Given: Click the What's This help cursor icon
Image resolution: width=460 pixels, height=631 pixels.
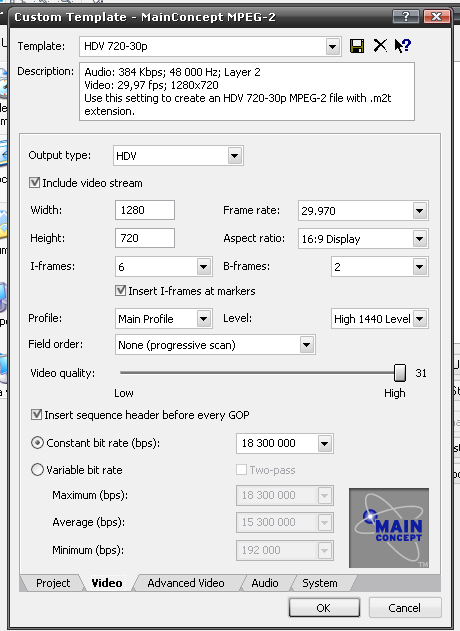Looking at the screenshot, I should pyautogui.click(x=402, y=45).
